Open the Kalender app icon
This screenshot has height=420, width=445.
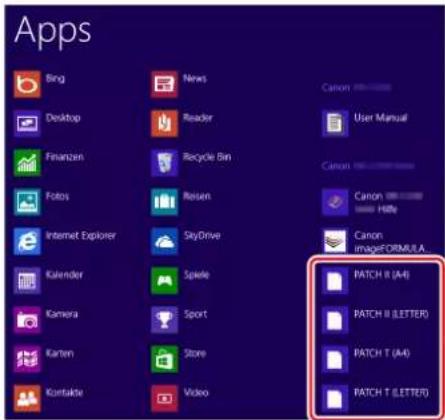tap(27, 281)
